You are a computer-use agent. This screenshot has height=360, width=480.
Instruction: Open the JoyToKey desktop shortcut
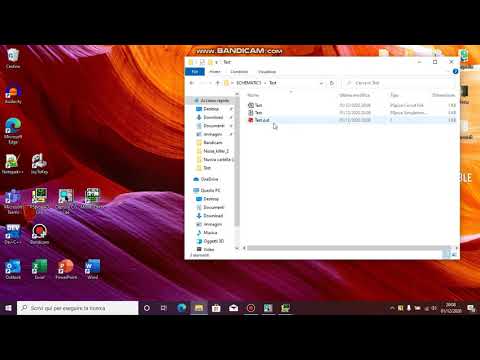39,163
